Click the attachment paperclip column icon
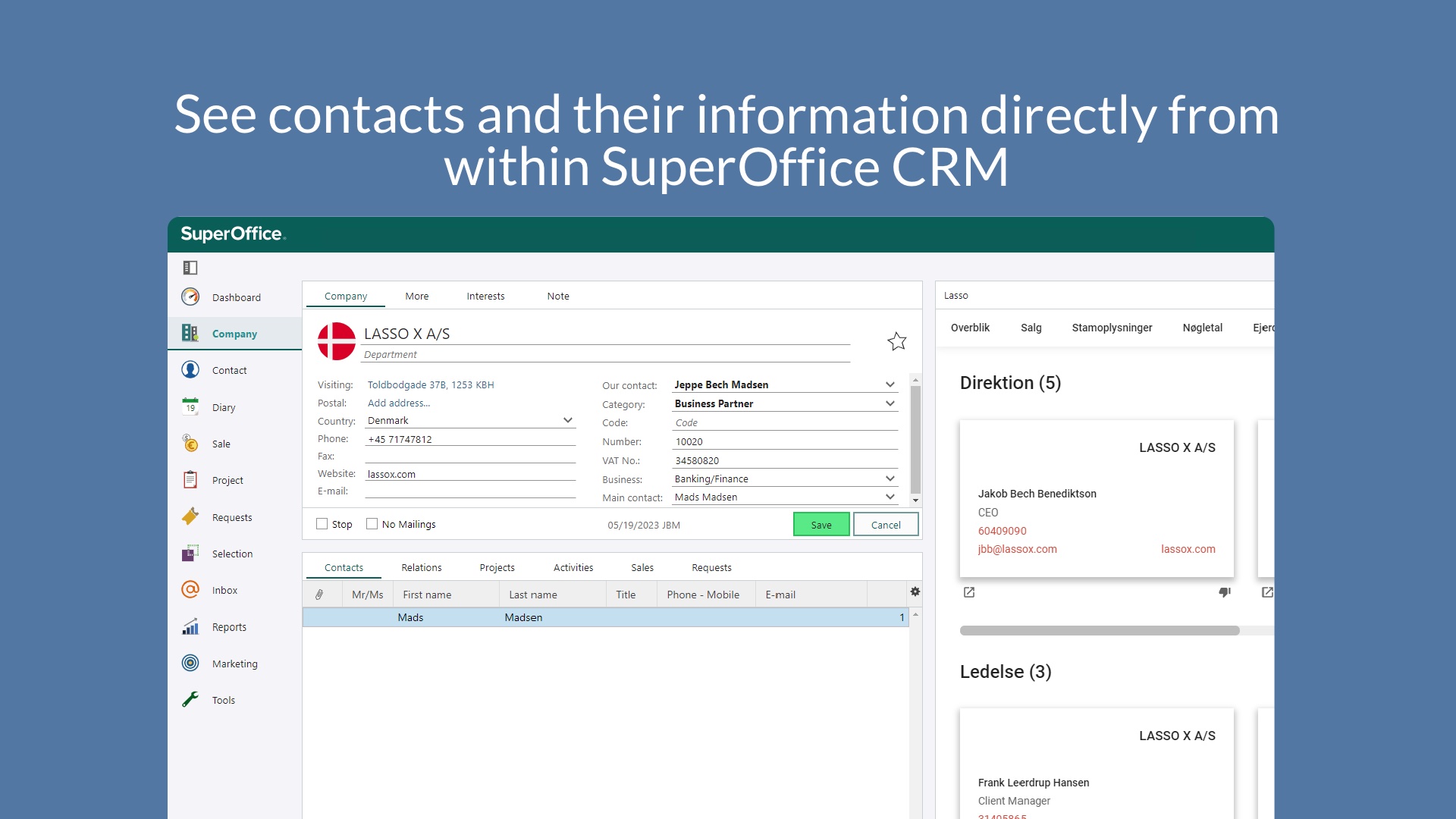 tap(319, 595)
